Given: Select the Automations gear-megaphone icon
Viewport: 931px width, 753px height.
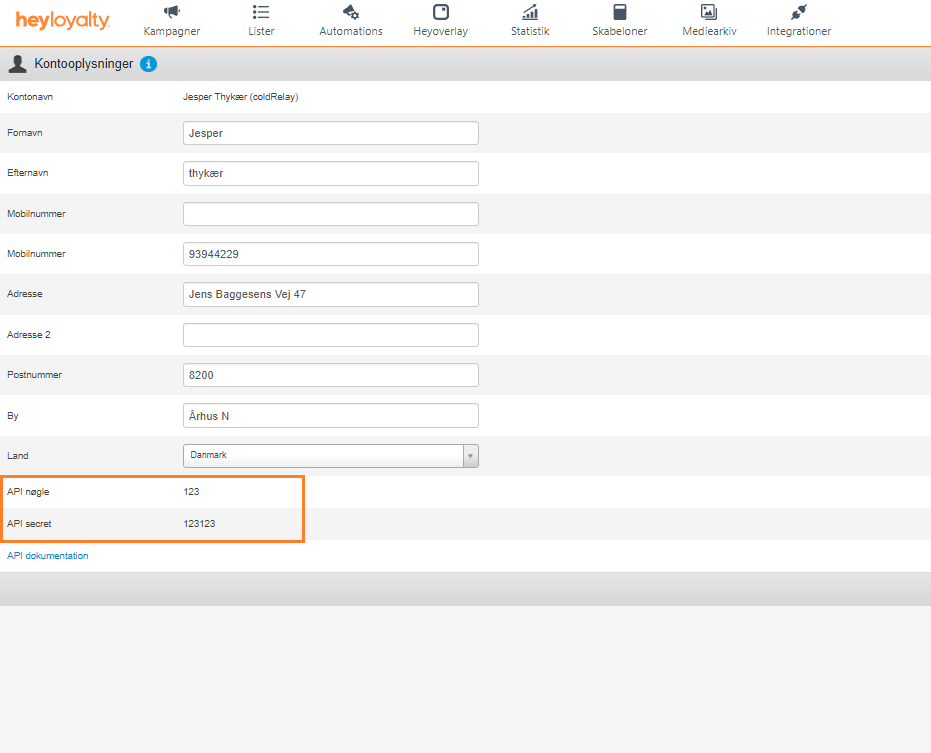Looking at the screenshot, I should 351,12.
